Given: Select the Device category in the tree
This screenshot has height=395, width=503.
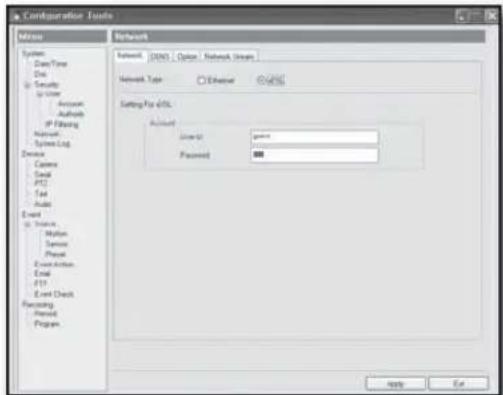Looking at the screenshot, I should (33, 154).
